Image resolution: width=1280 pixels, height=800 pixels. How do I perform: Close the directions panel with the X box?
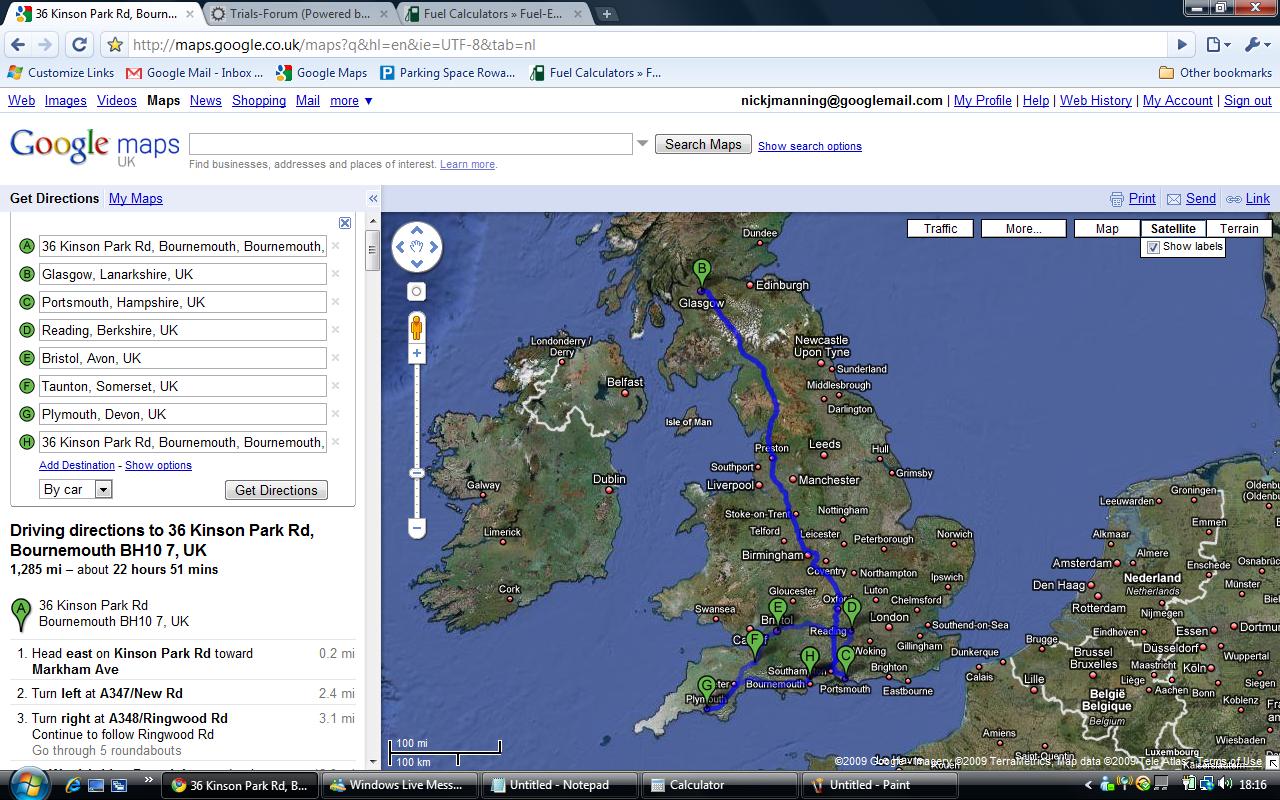click(x=345, y=223)
